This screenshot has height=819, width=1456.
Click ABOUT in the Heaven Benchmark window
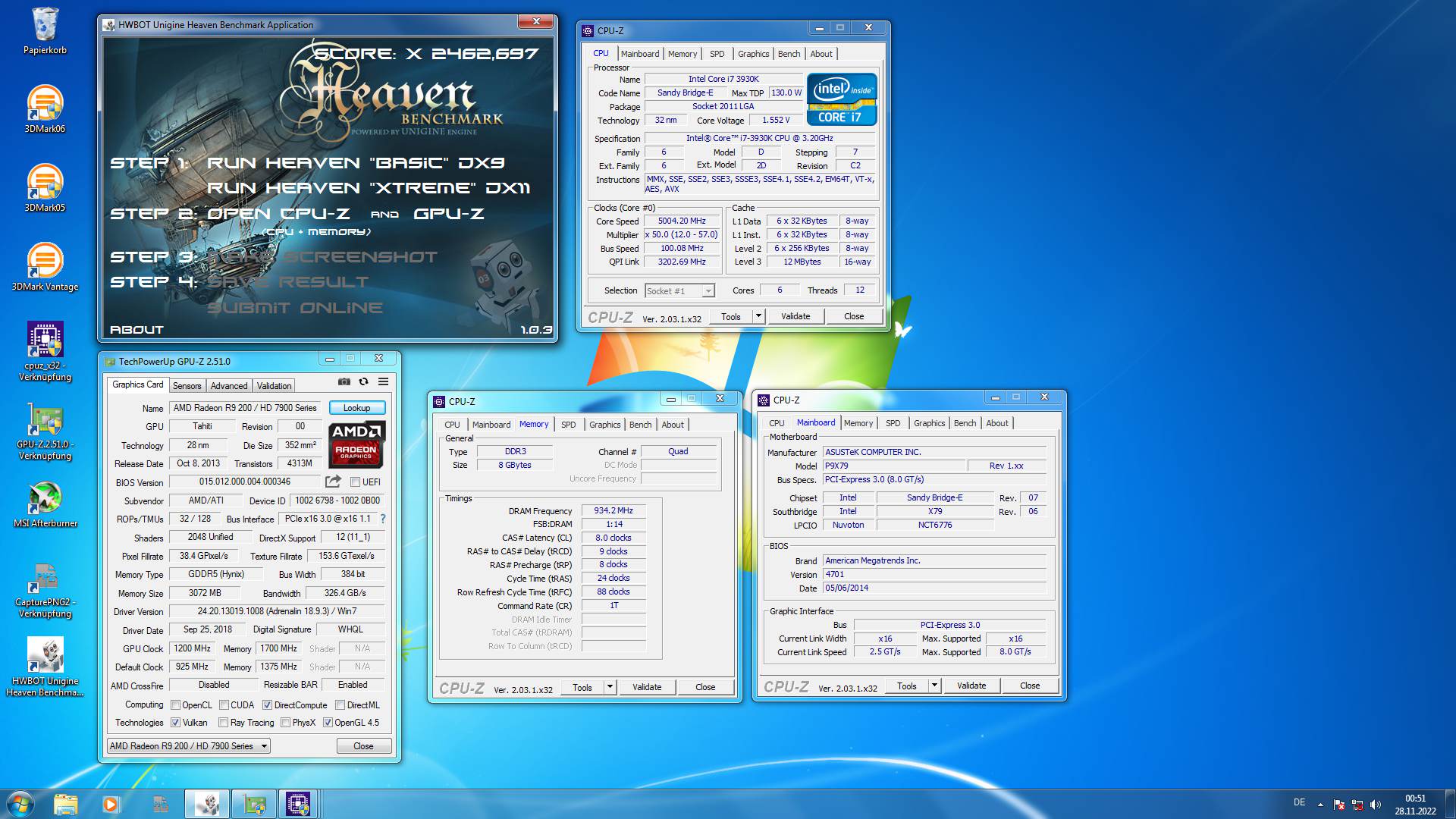136,330
